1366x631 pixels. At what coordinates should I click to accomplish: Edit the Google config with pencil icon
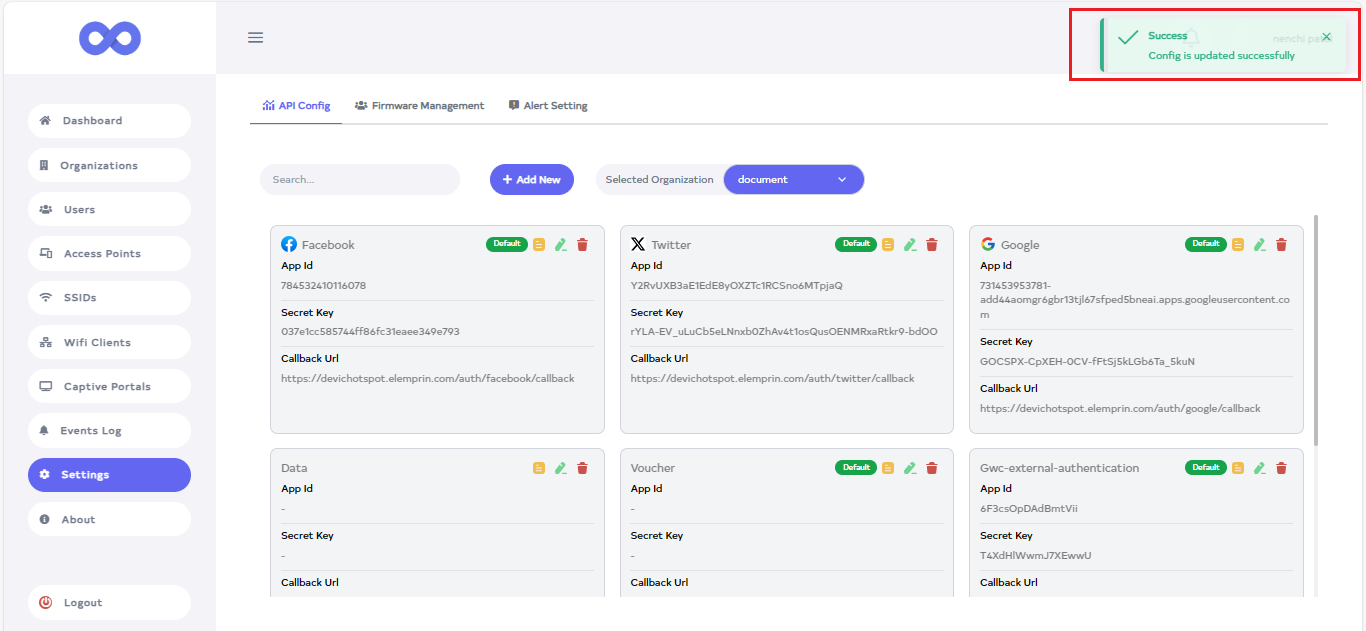1260,244
